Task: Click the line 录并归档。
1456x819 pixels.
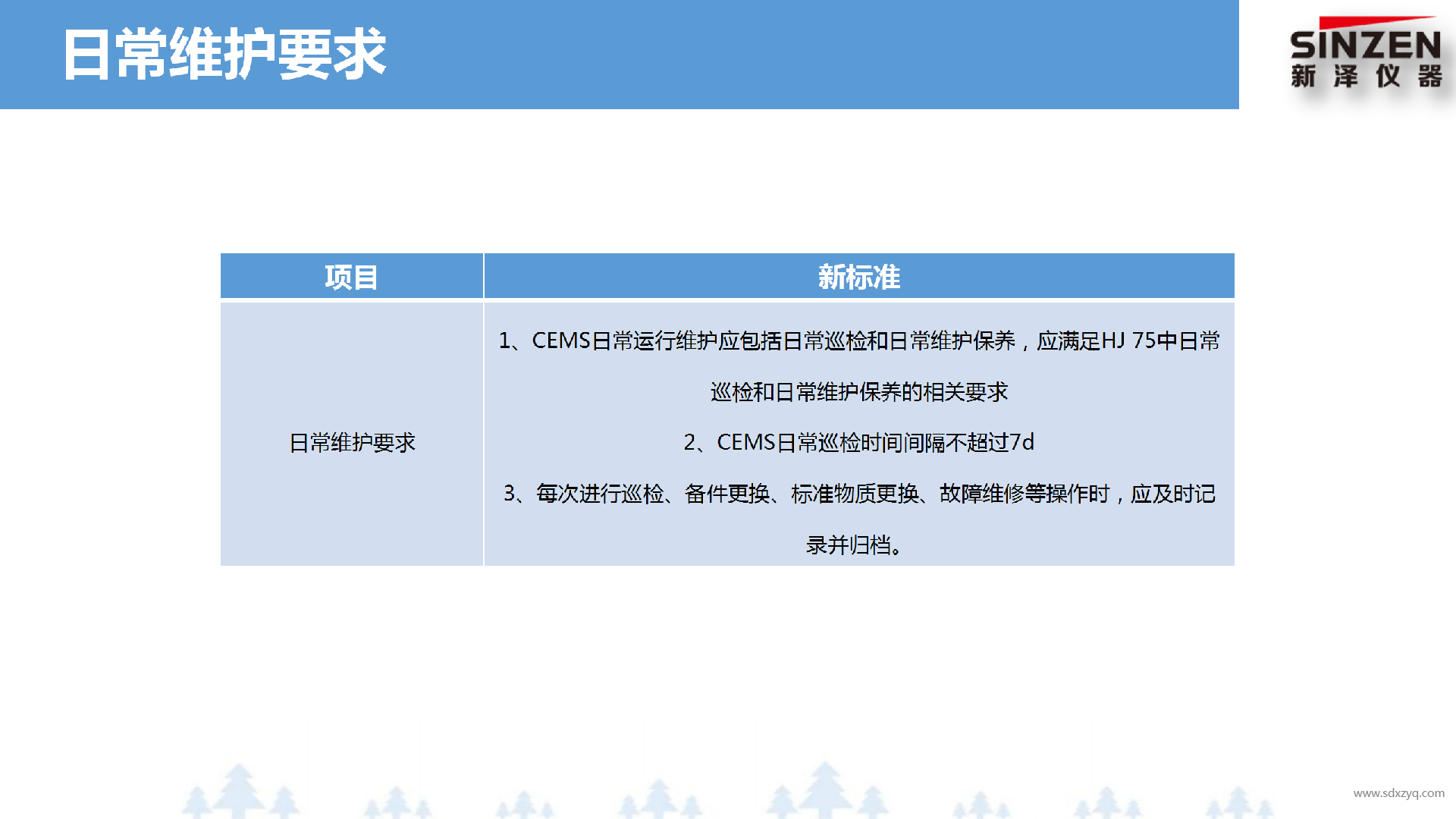Action: [x=855, y=544]
